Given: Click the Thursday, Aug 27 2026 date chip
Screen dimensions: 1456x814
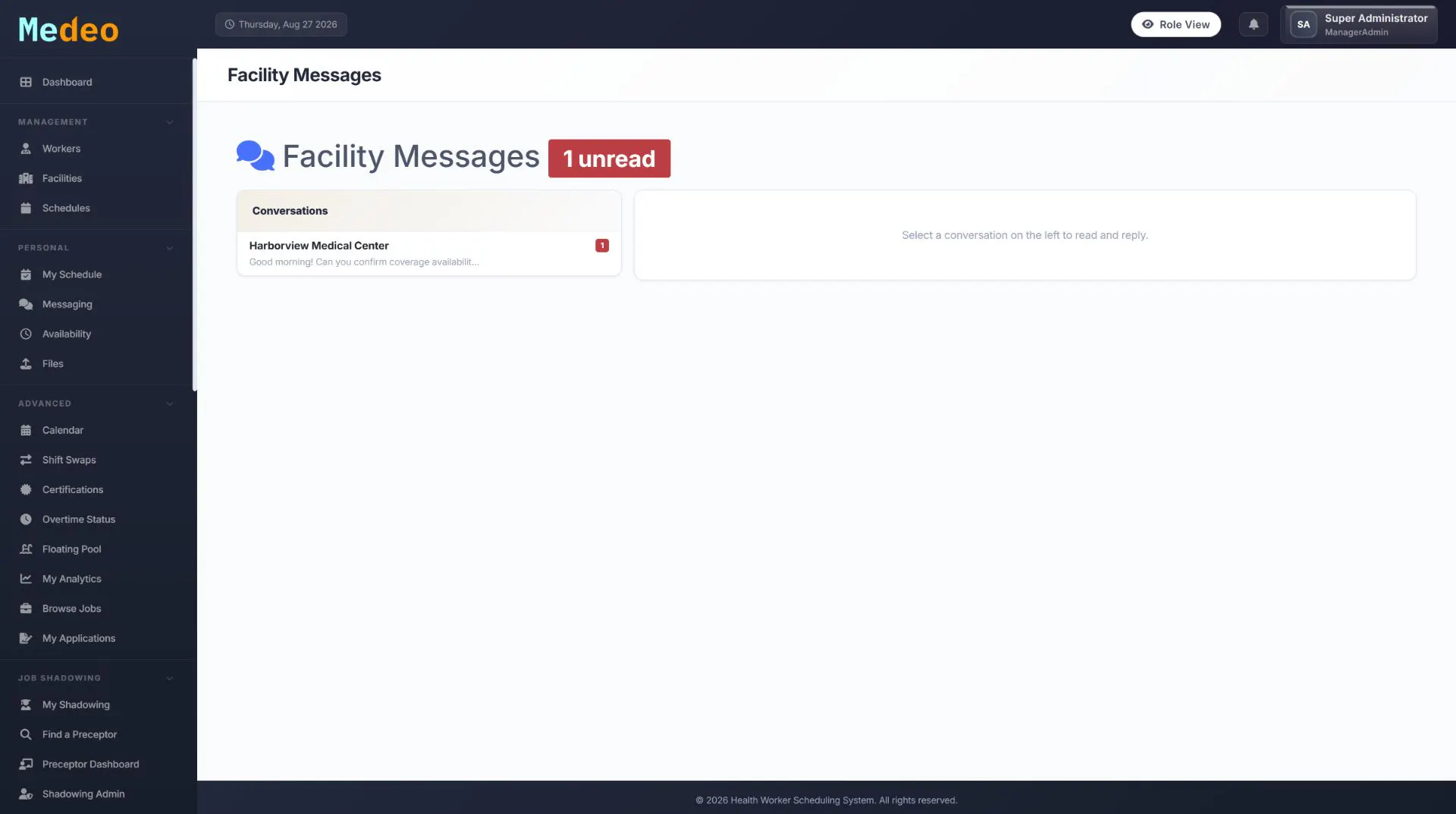Looking at the screenshot, I should (x=281, y=24).
